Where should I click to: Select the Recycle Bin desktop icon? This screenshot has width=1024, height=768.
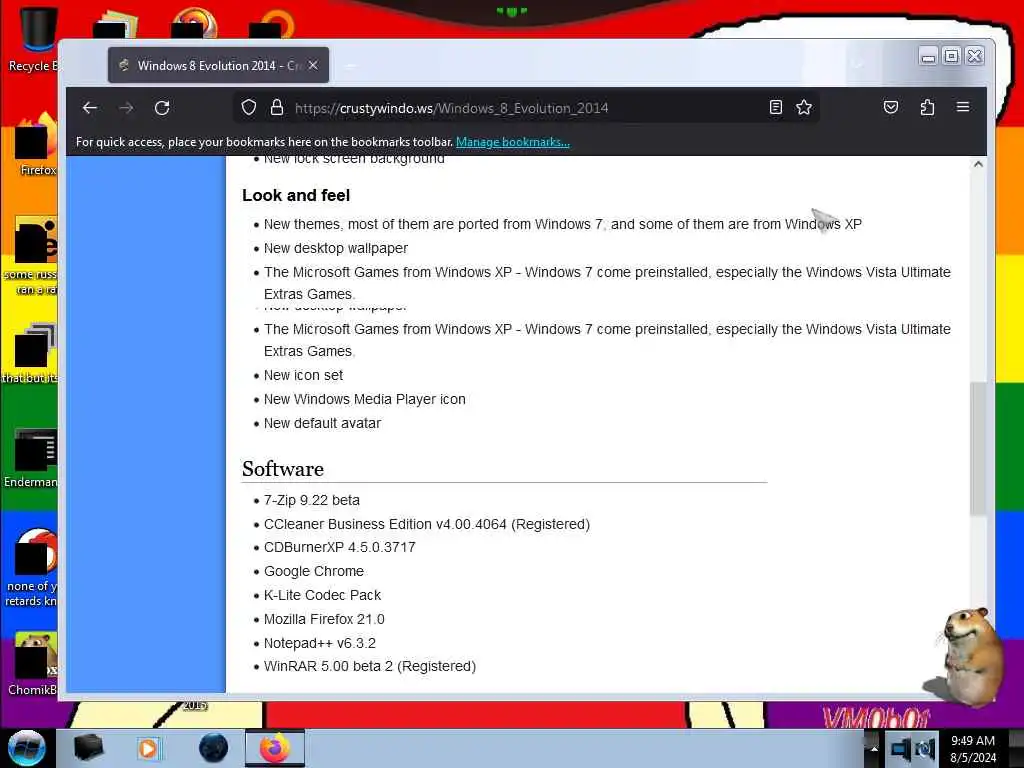click(33, 39)
